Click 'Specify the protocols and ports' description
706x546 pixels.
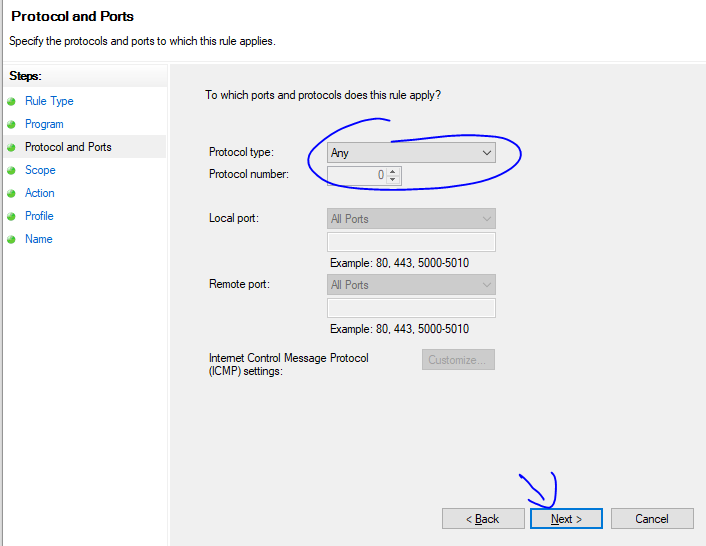pyautogui.click(x=142, y=41)
